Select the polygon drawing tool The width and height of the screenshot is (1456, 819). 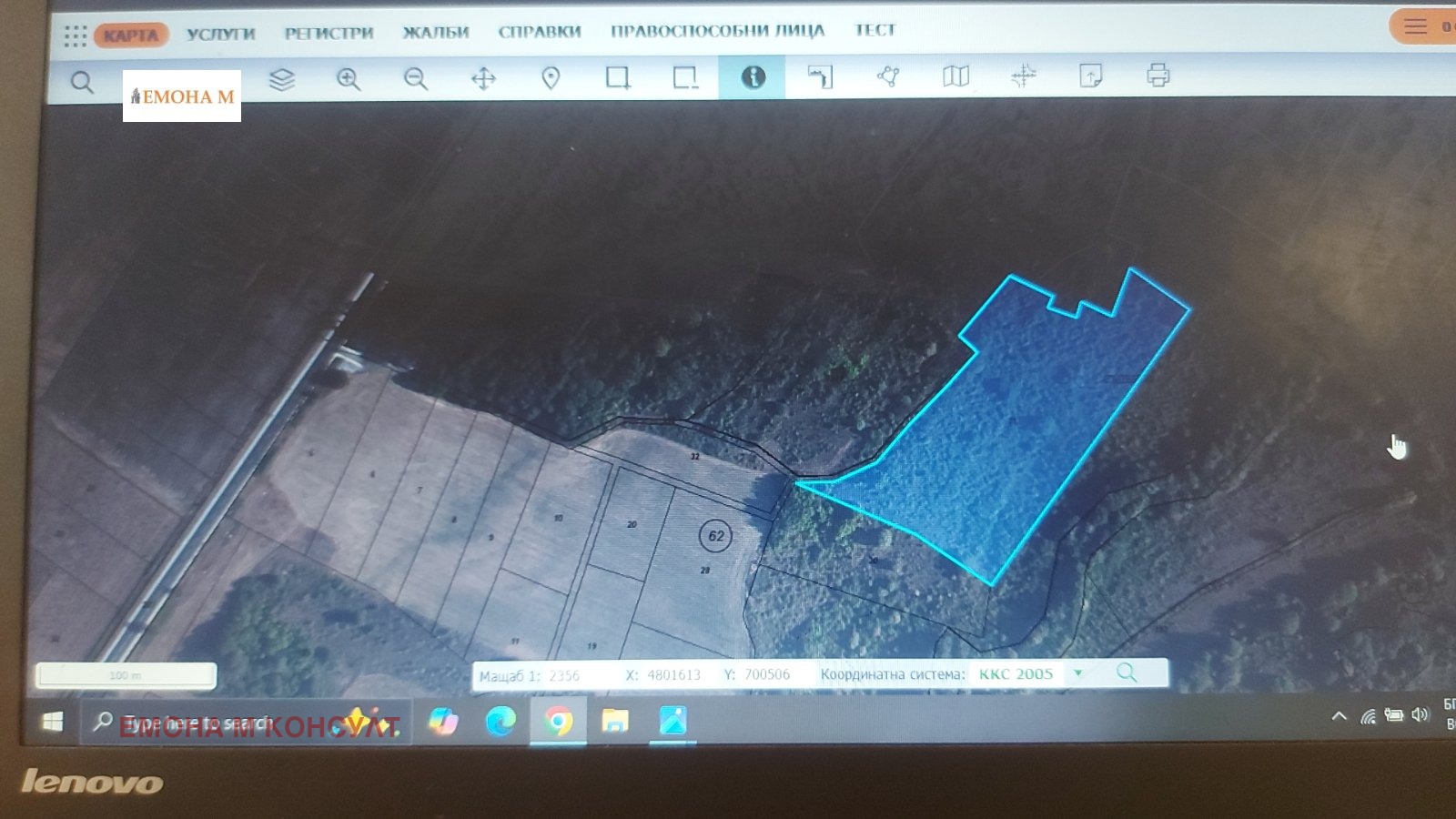[888, 76]
